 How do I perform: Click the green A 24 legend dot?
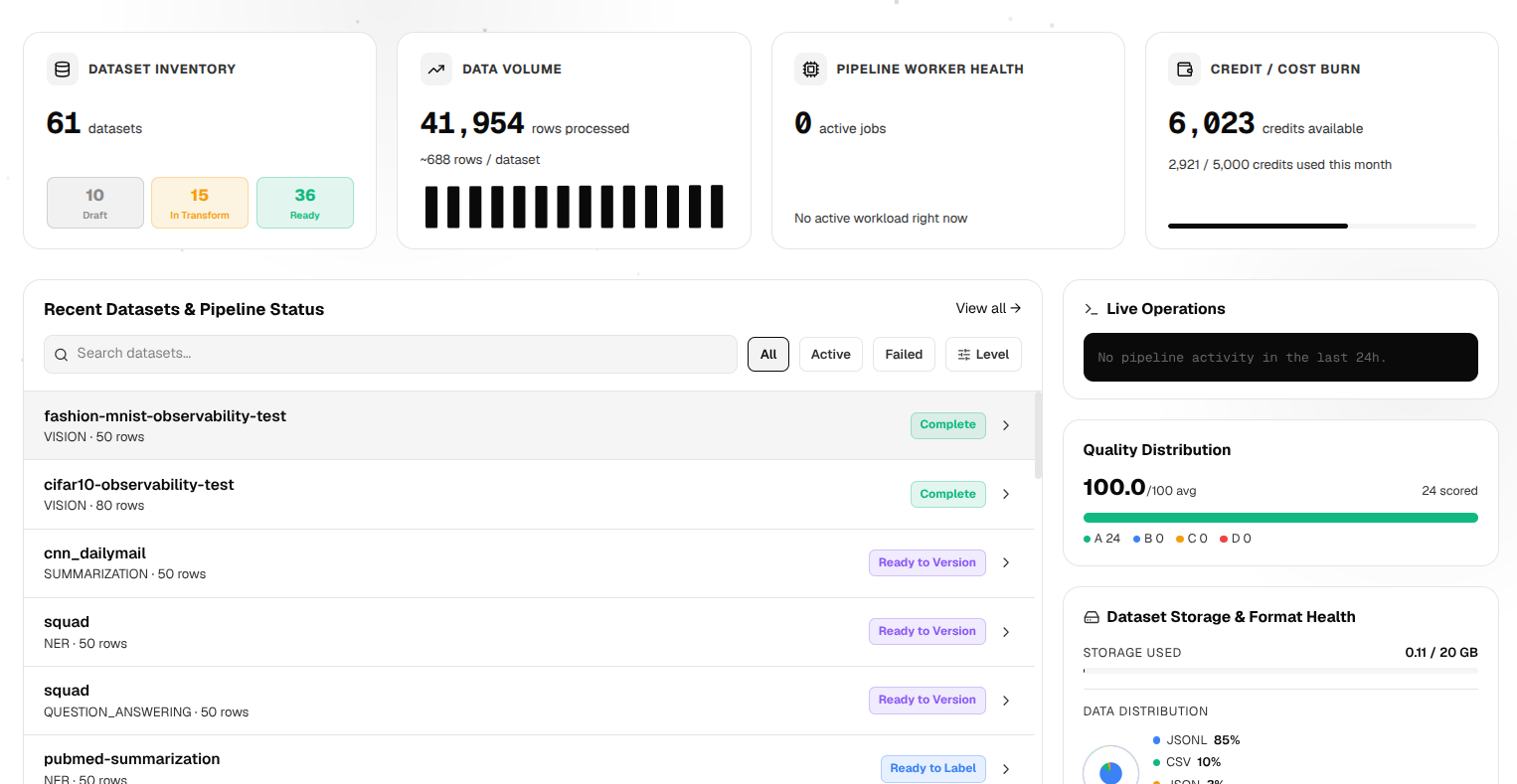(1087, 539)
